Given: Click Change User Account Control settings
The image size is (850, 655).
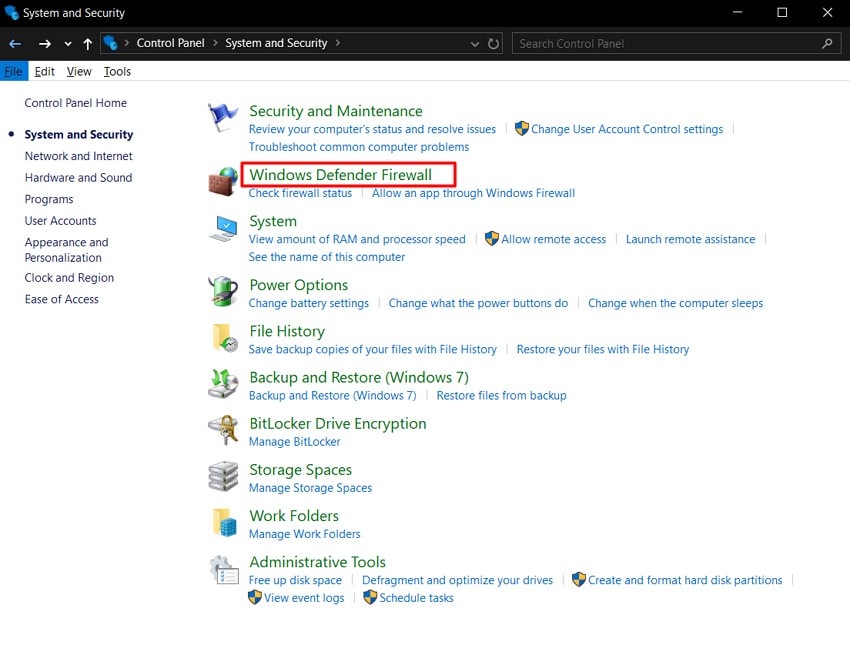Looking at the screenshot, I should pyautogui.click(x=627, y=129).
